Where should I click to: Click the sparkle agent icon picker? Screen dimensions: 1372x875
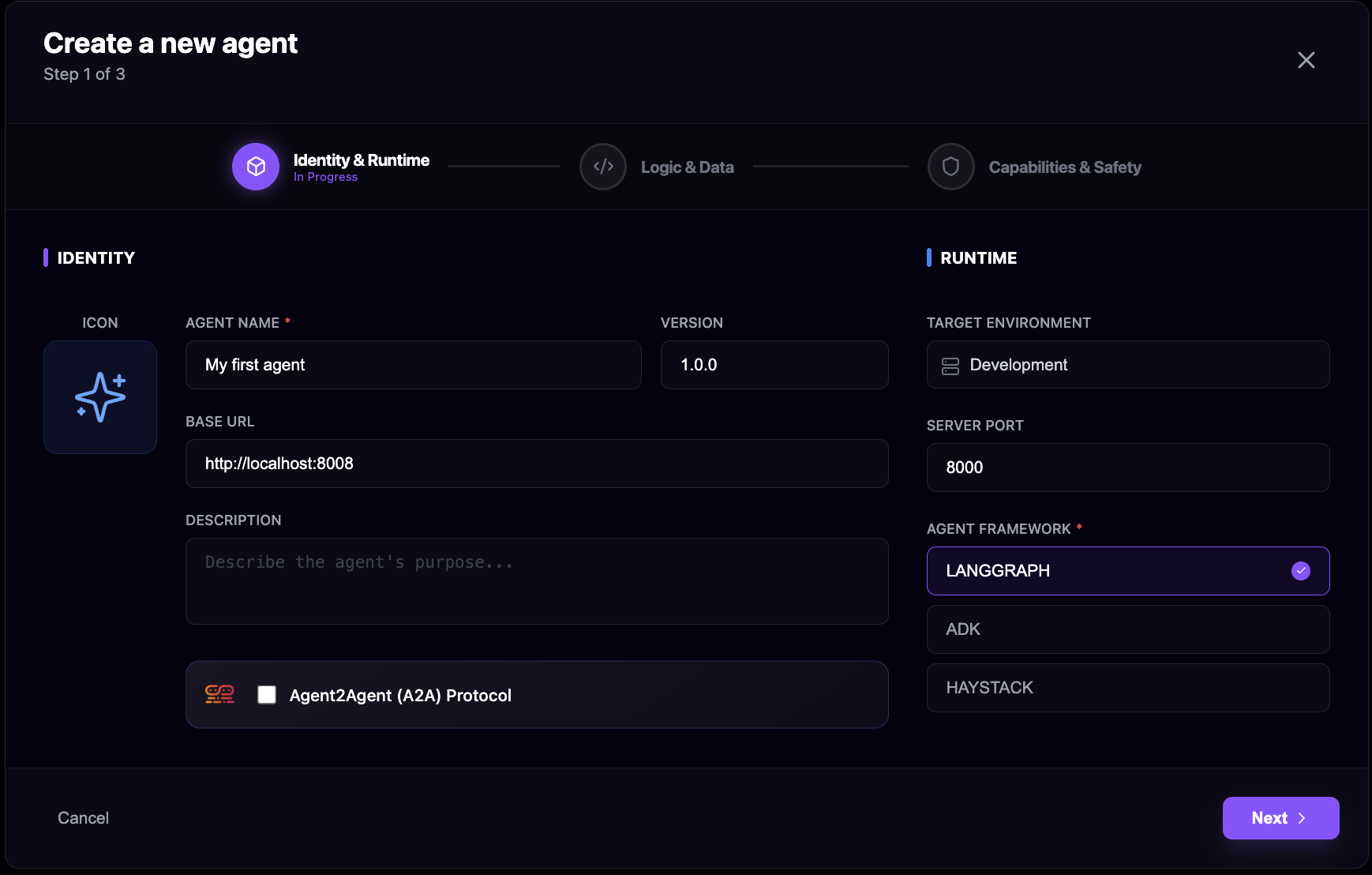click(x=99, y=397)
